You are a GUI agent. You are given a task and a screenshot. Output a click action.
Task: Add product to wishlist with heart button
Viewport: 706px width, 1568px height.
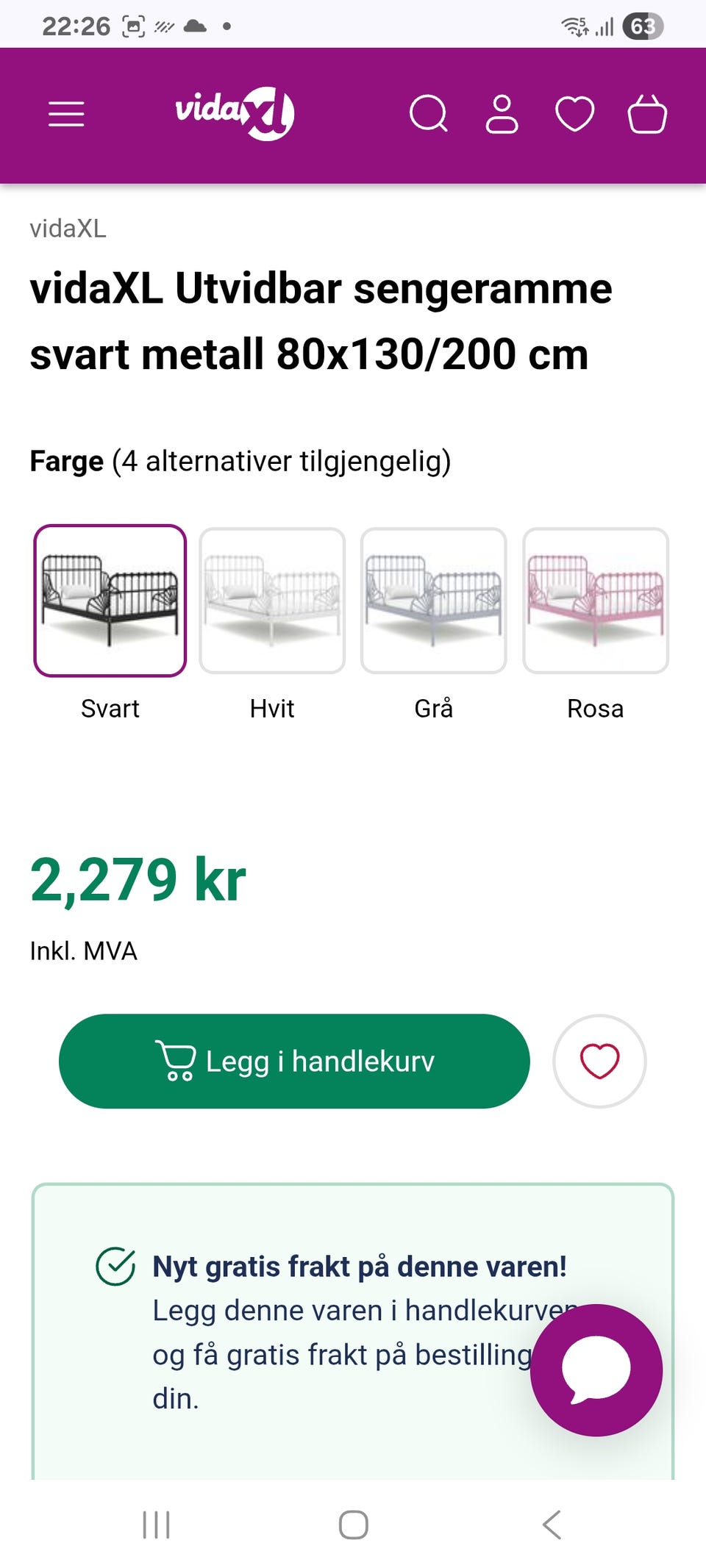pos(599,1062)
